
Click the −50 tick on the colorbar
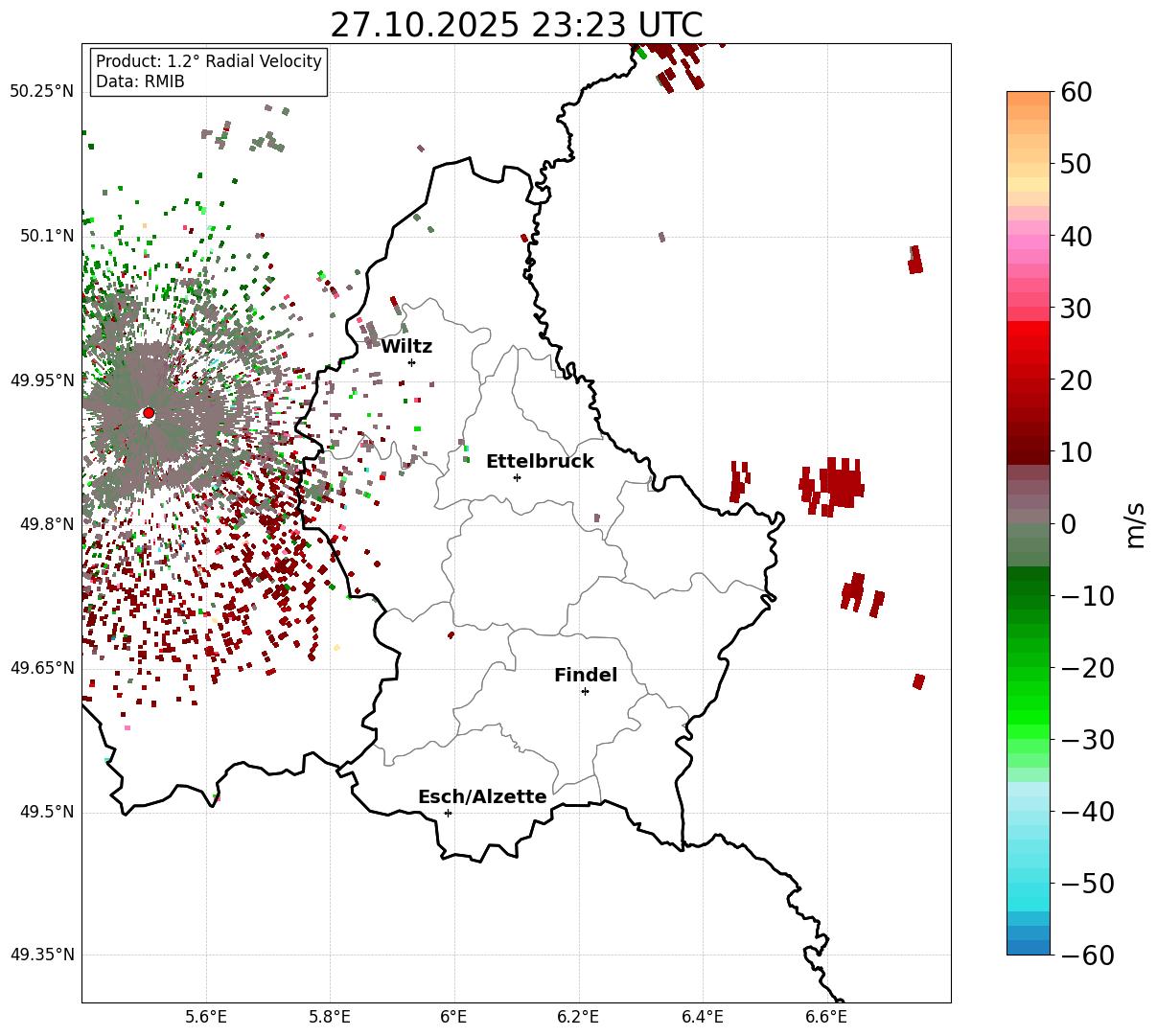click(x=1087, y=884)
